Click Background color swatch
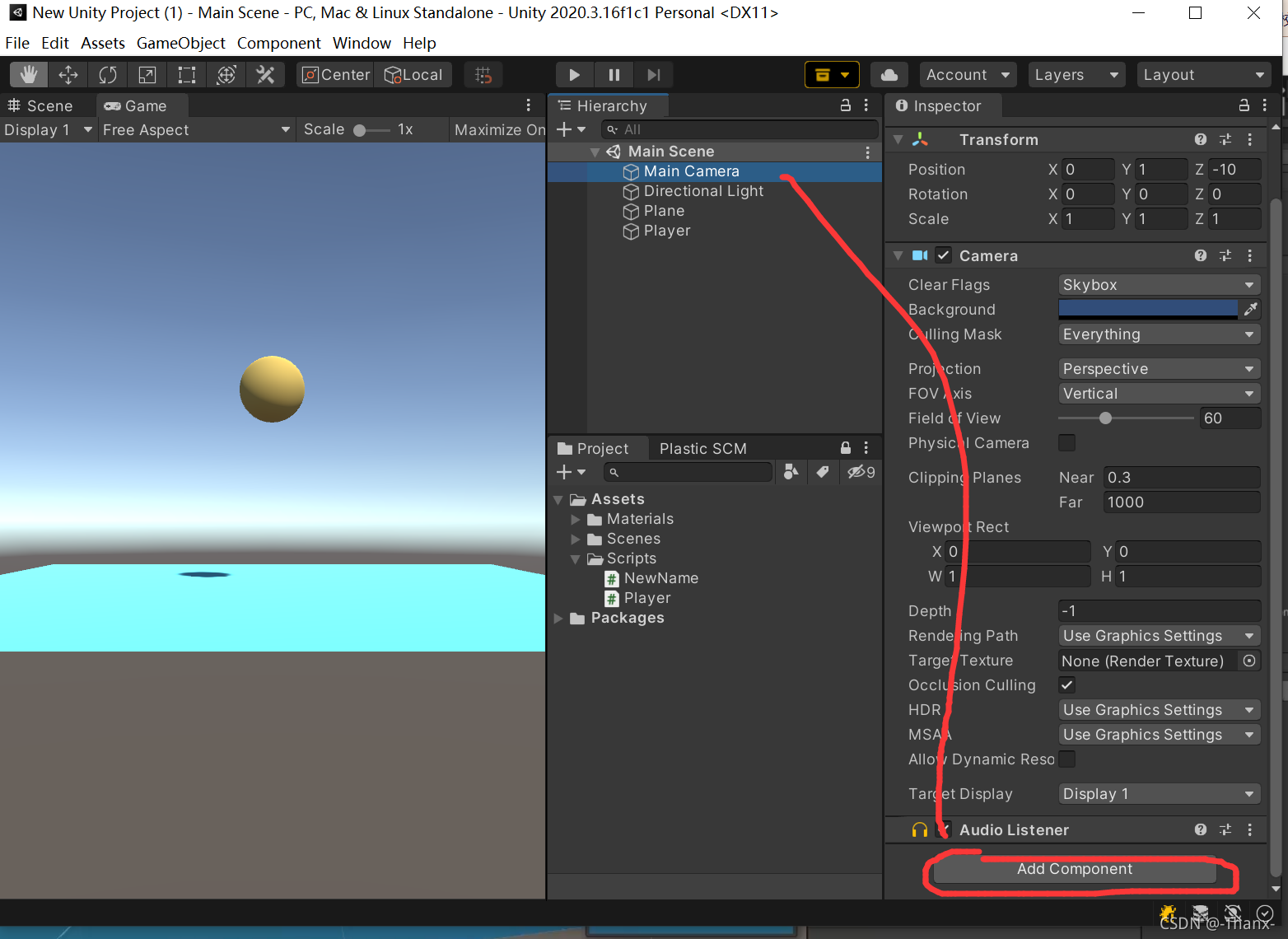This screenshot has height=939, width=1288. point(1148,309)
